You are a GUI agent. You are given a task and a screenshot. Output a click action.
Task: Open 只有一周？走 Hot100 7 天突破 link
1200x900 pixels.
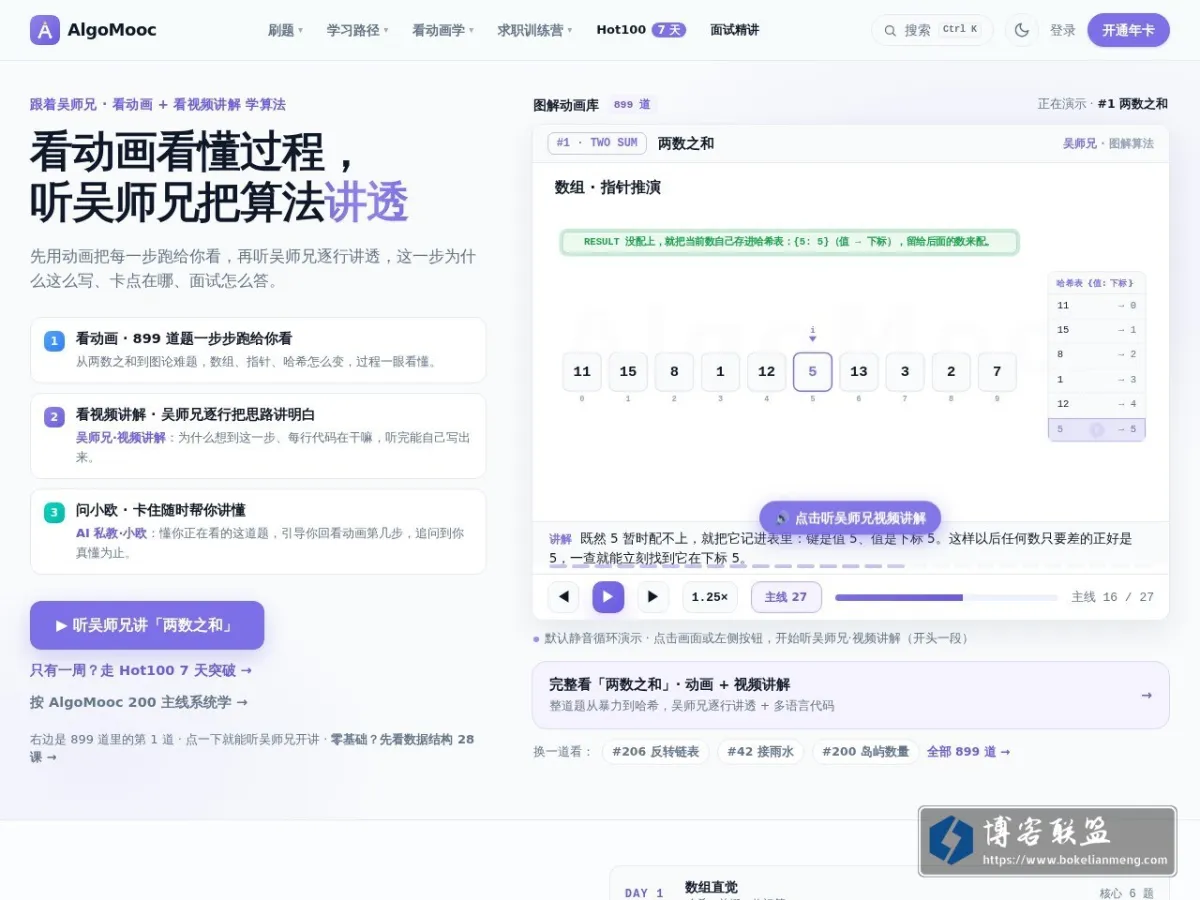(x=141, y=670)
